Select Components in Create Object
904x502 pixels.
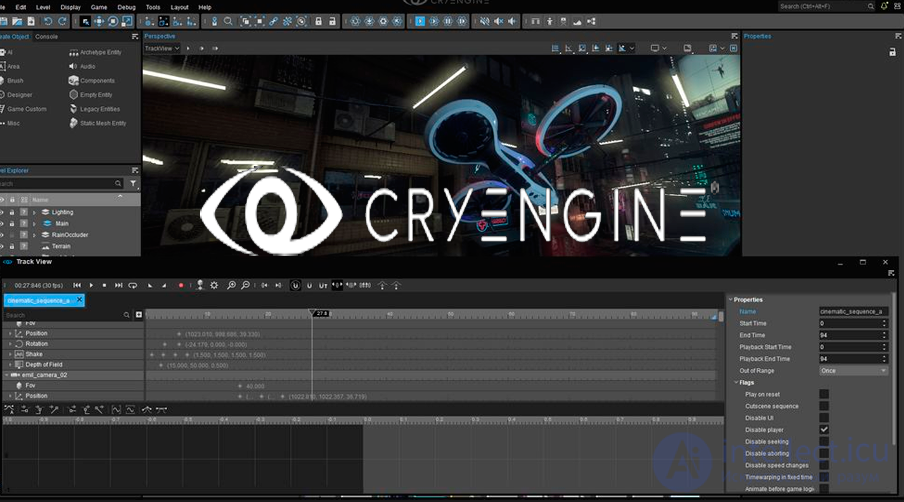(x=92, y=81)
